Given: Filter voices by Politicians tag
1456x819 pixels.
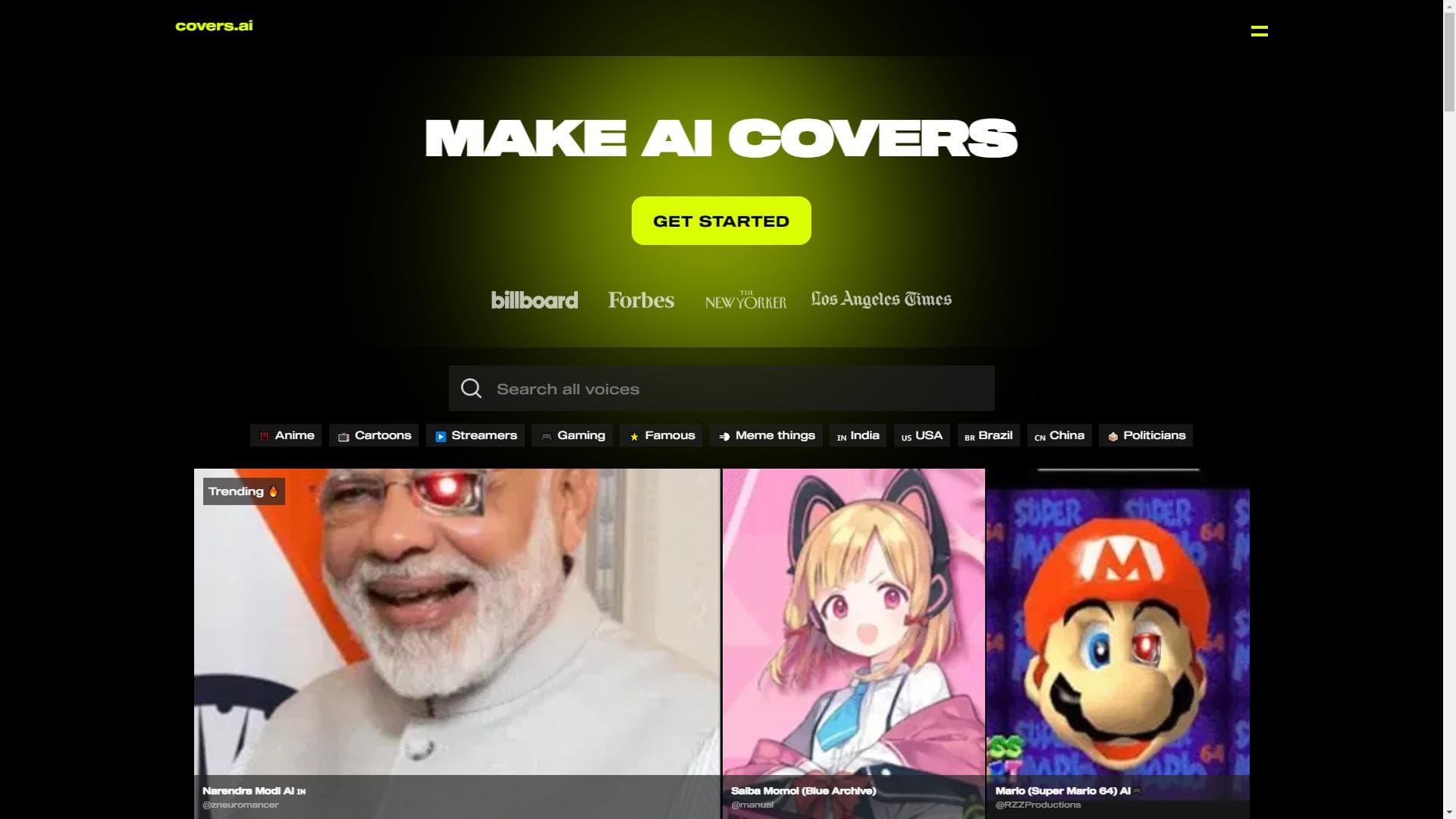Looking at the screenshot, I should (1146, 435).
